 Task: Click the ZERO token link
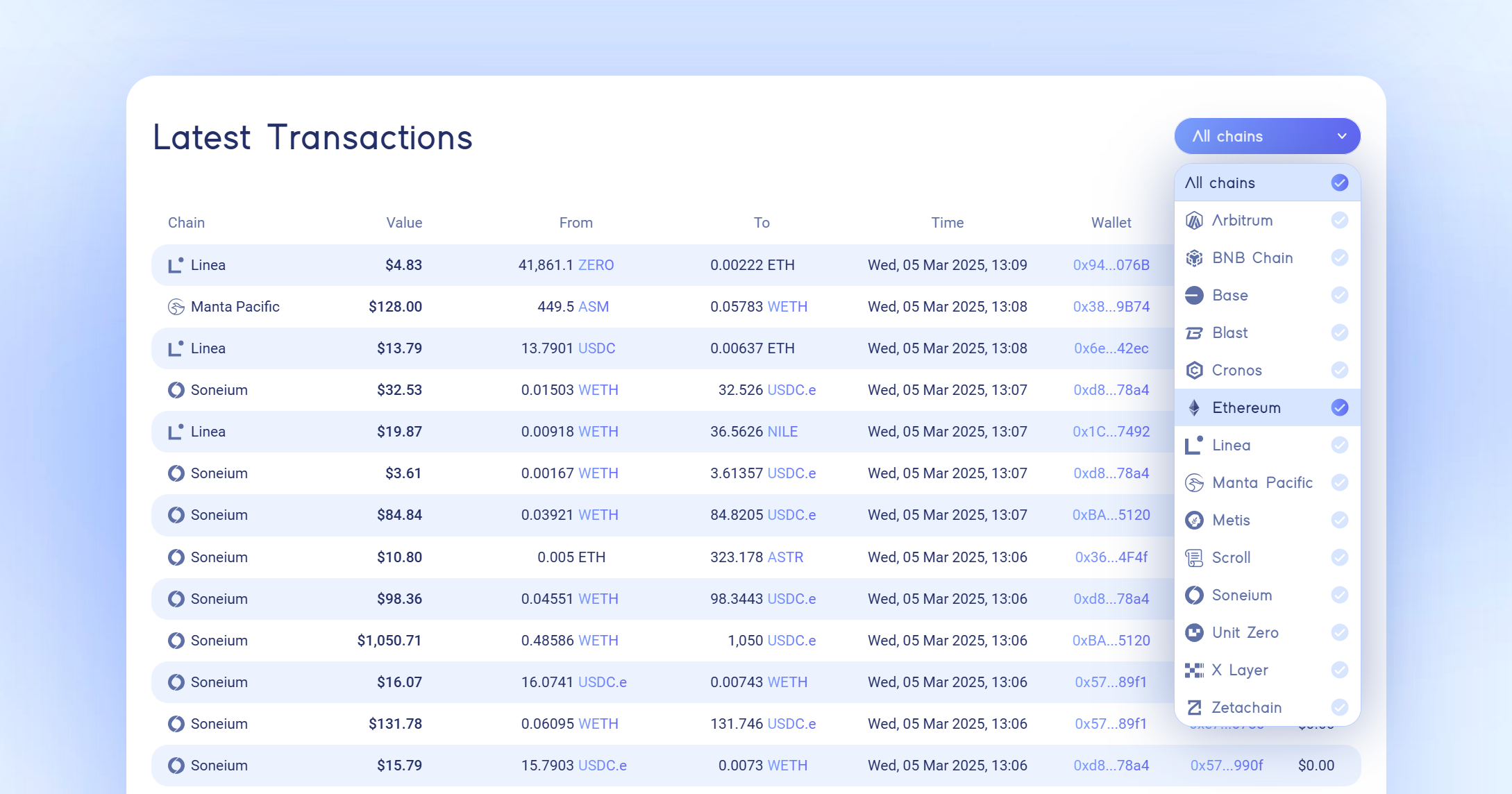[x=596, y=265]
